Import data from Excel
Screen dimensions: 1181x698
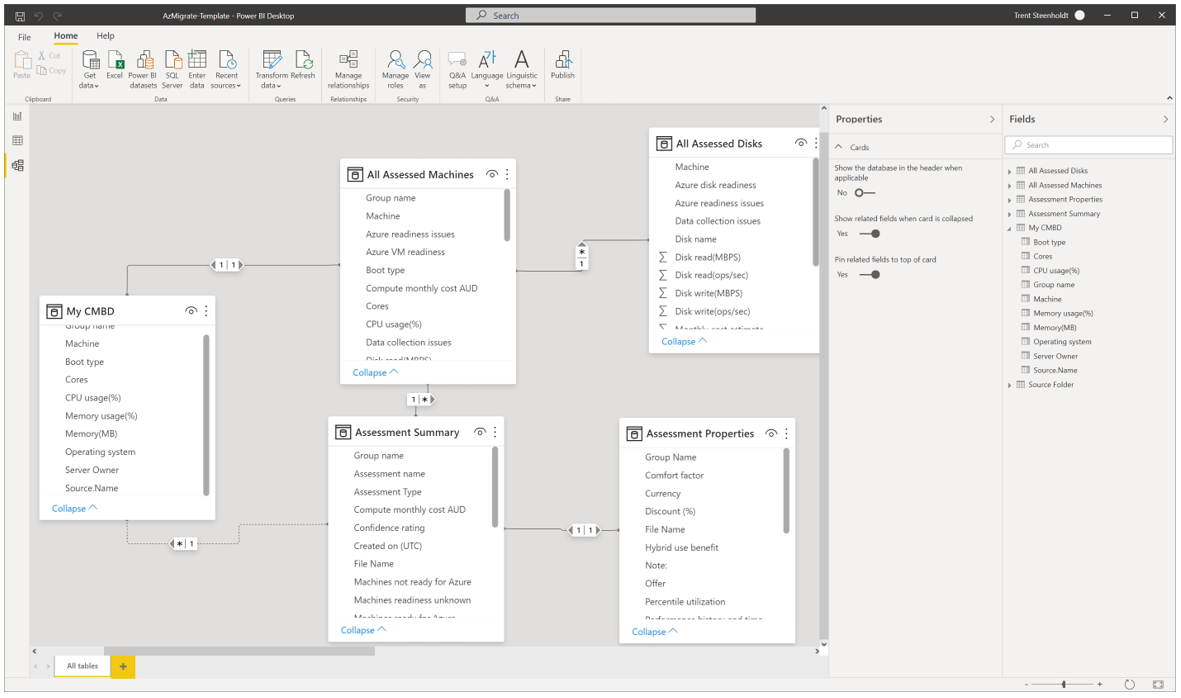(x=114, y=65)
